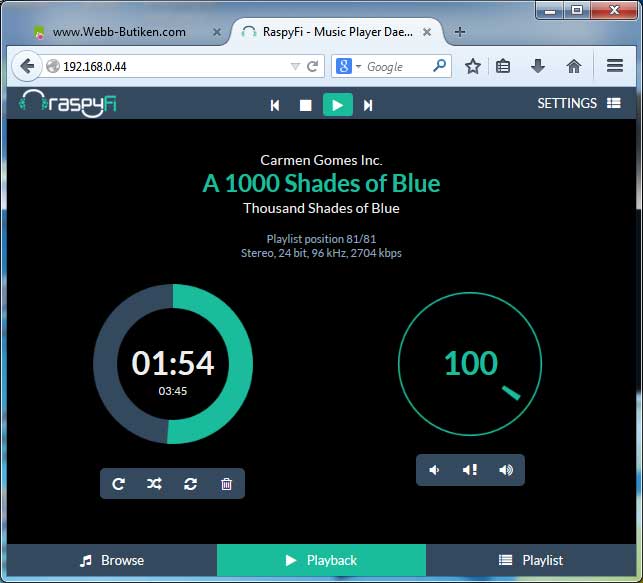Screen dimensions: 643x583
Task: Lower the volume with speaker-down icon
Action: [x=434, y=470]
